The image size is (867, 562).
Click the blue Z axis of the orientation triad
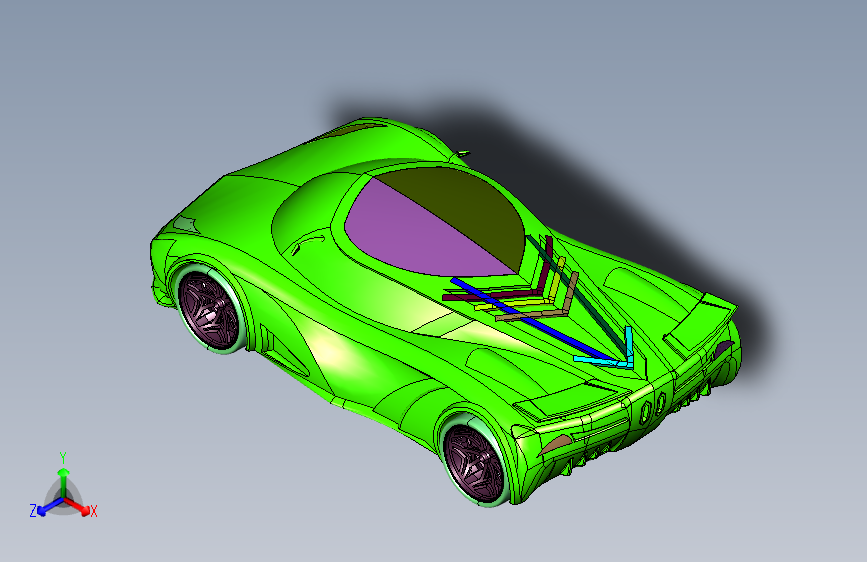(50, 506)
